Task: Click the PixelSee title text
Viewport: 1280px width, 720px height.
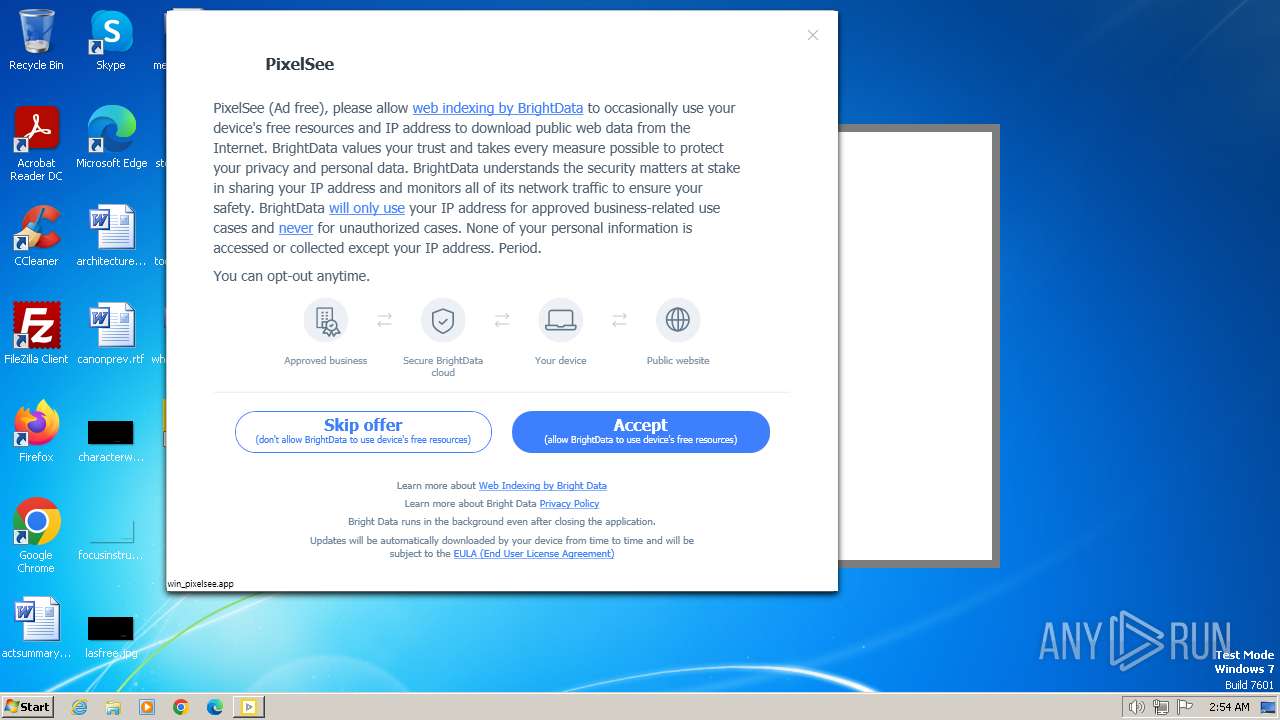Action: pyautogui.click(x=300, y=64)
